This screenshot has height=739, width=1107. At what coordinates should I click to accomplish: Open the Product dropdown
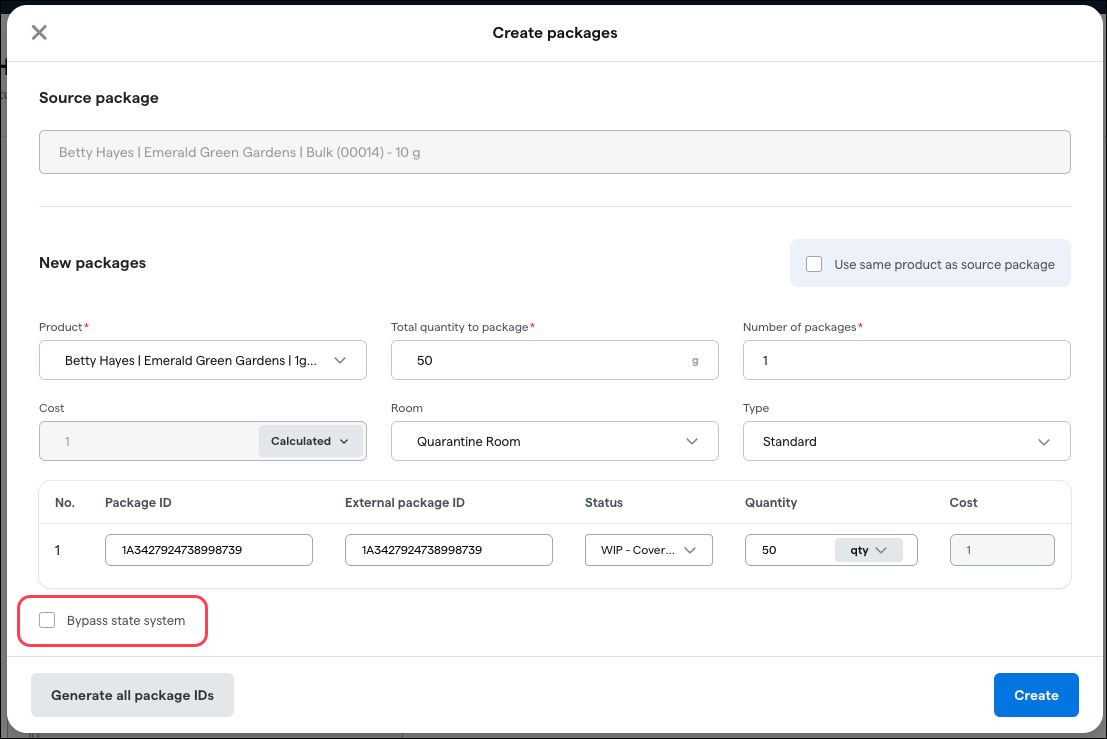(x=203, y=360)
